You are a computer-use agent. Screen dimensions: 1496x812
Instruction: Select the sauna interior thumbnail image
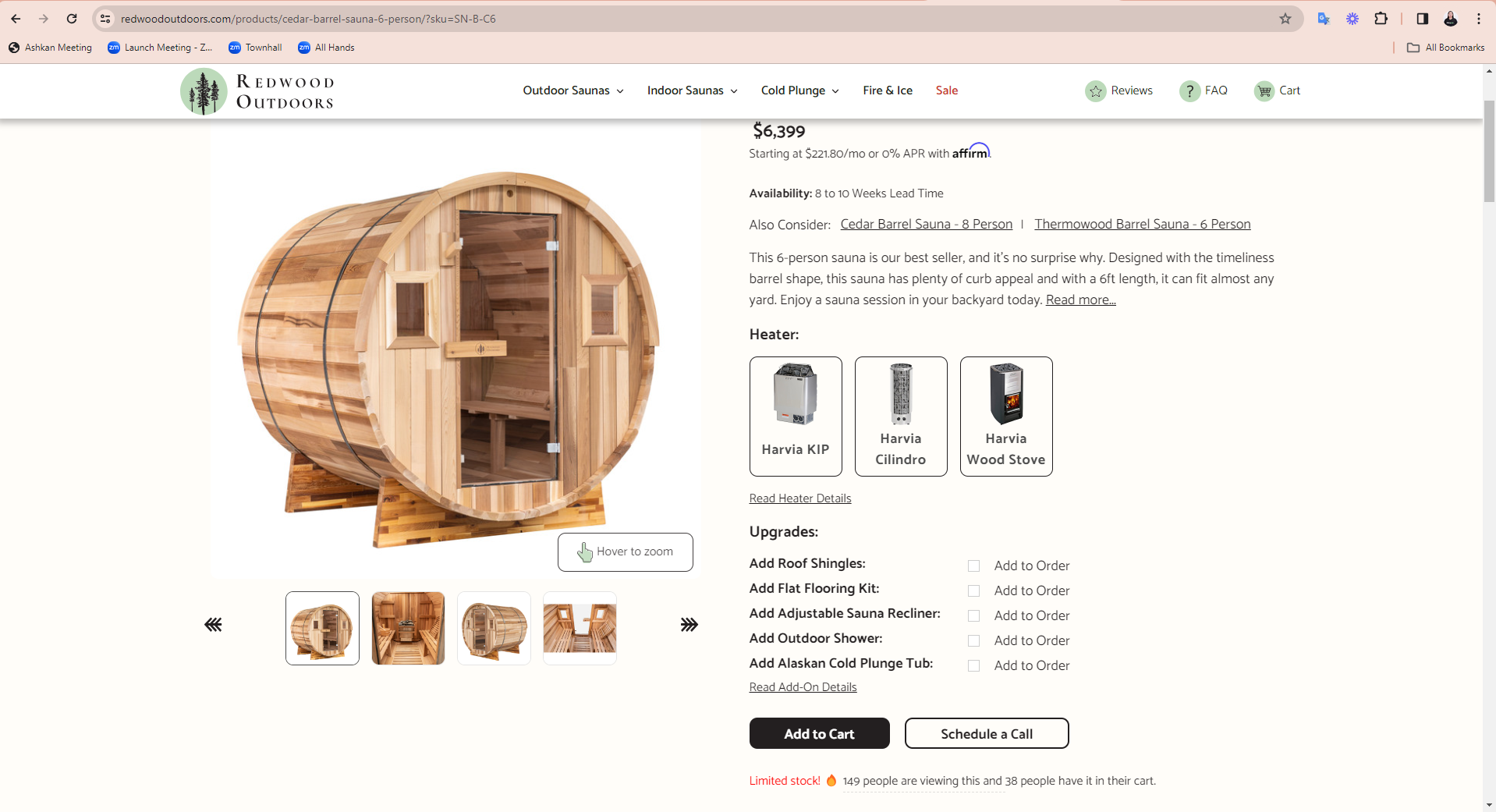(408, 628)
